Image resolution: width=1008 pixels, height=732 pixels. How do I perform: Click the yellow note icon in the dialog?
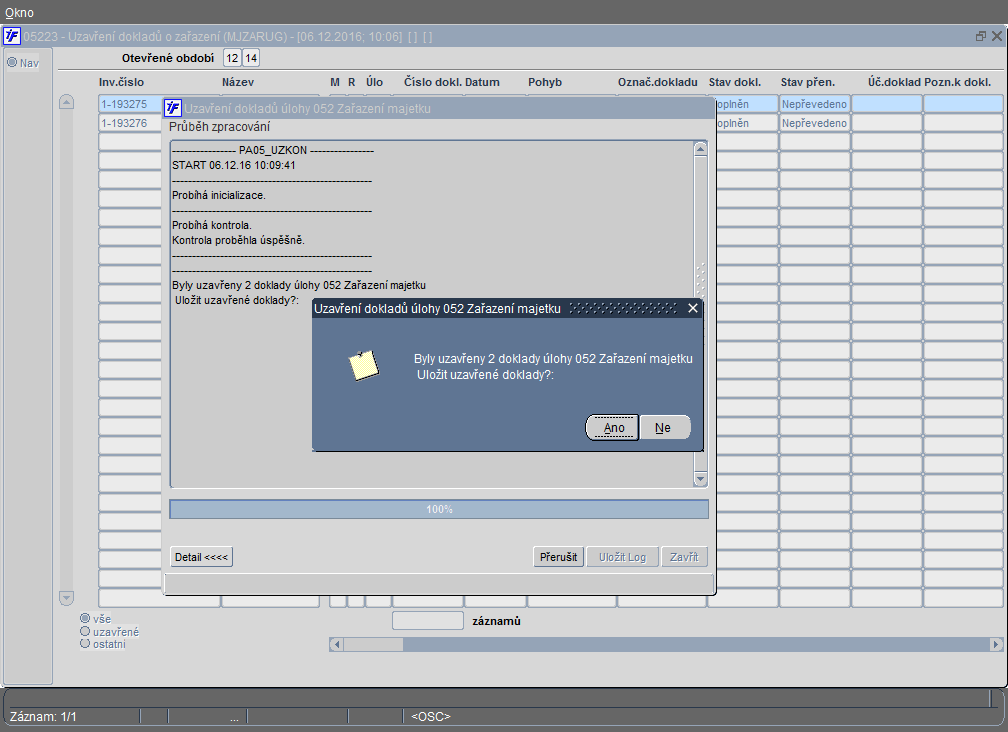pos(364,365)
